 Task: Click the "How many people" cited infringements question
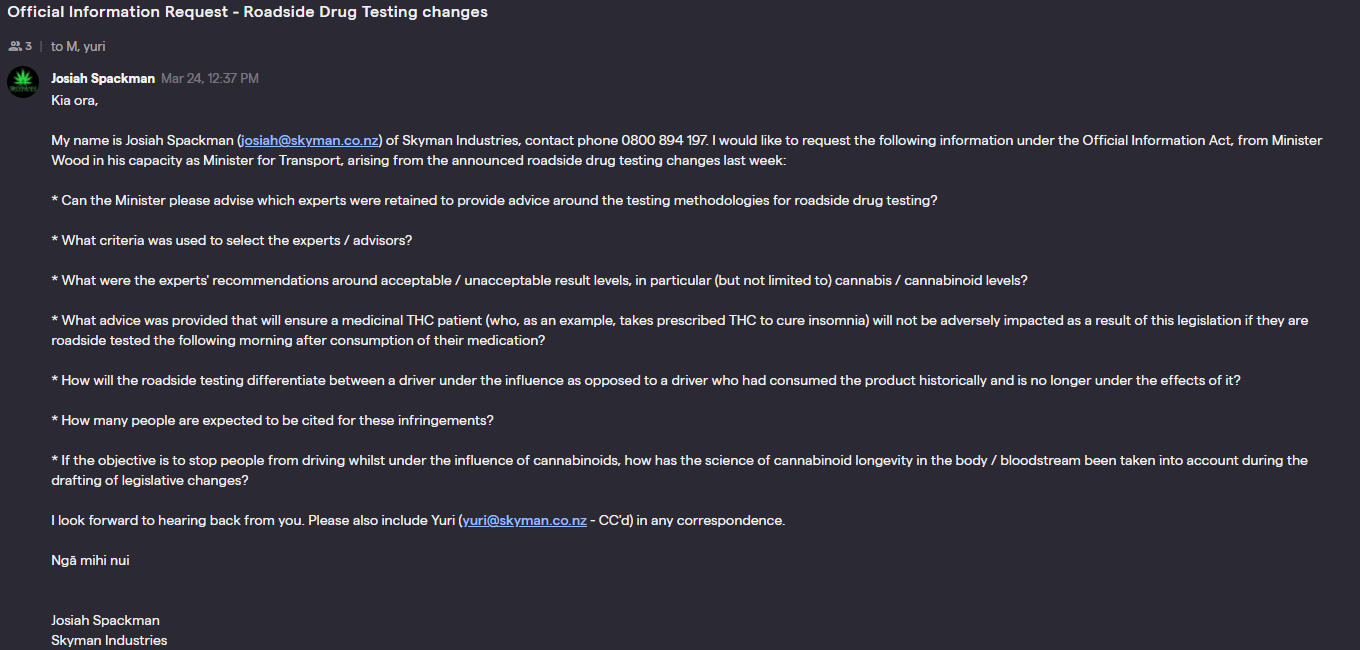(x=272, y=420)
